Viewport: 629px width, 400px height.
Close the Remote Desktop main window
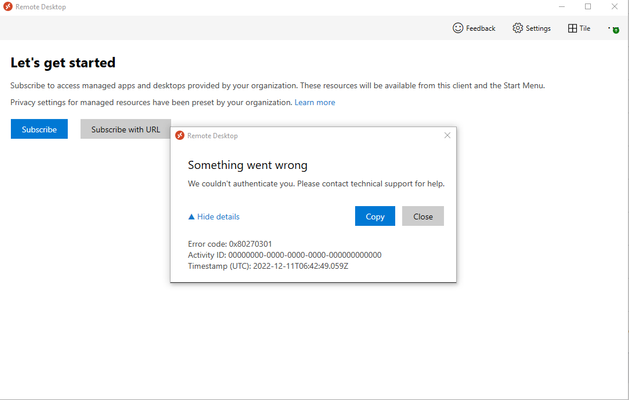(614, 6)
